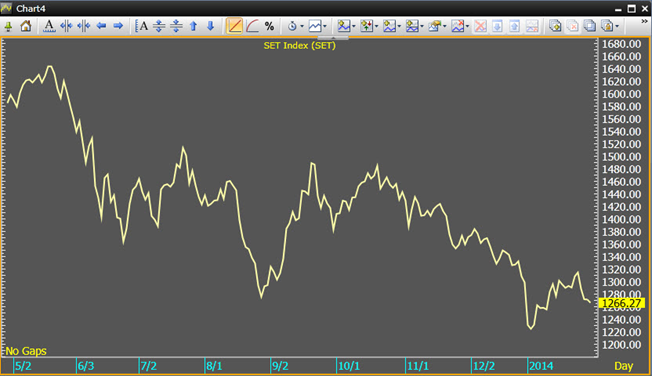The image size is (652, 376).
Task: Toggle the linear scale line button
Action: (x=235, y=26)
